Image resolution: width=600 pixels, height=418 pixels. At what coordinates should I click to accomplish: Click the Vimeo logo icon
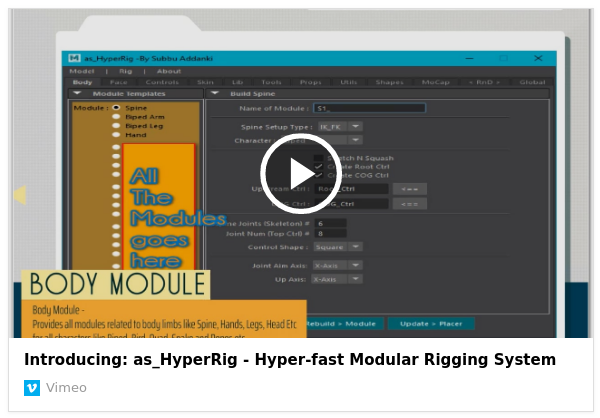click(32, 388)
